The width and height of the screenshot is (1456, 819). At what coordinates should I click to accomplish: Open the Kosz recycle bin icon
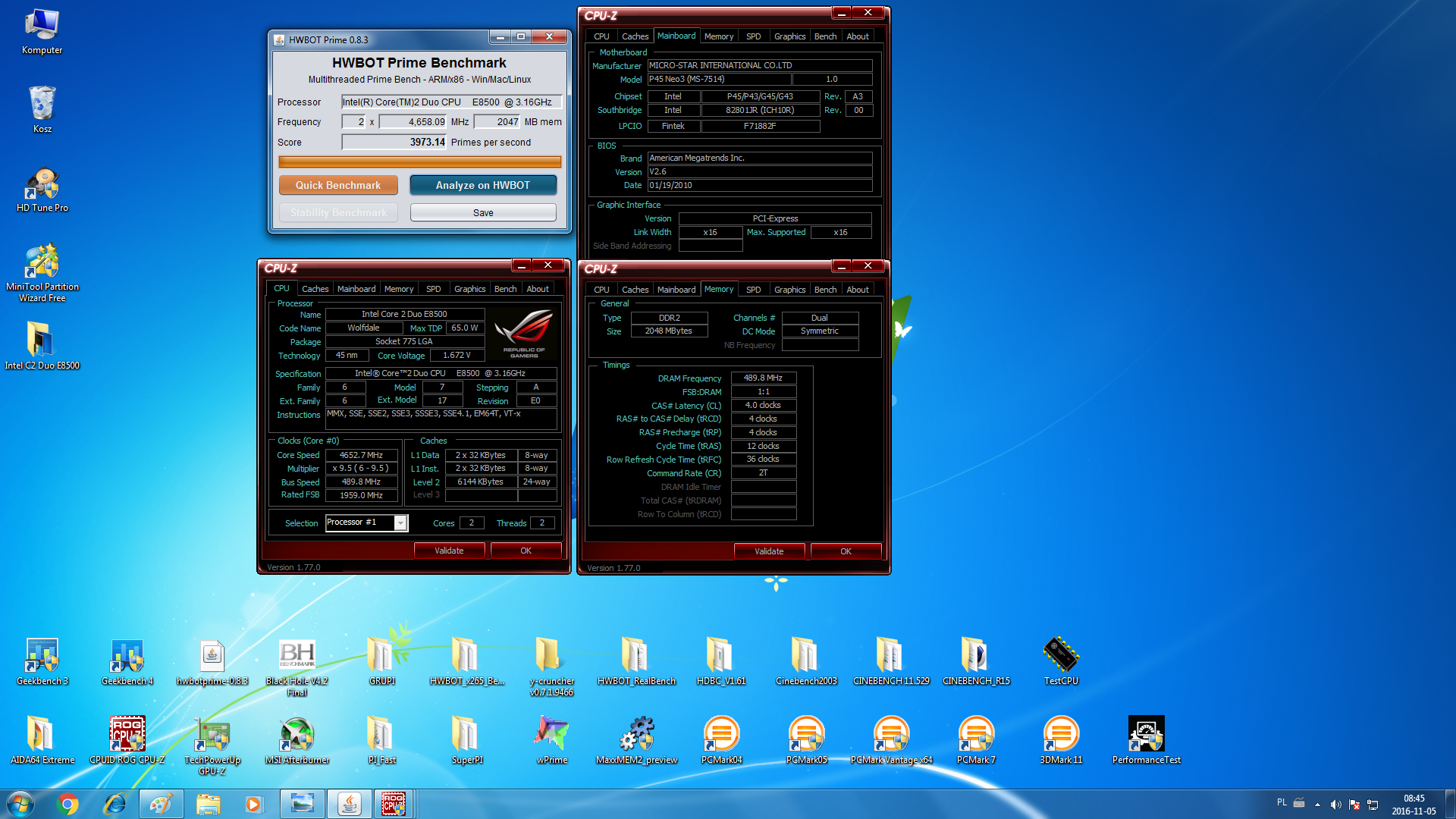(x=42, y=110)
